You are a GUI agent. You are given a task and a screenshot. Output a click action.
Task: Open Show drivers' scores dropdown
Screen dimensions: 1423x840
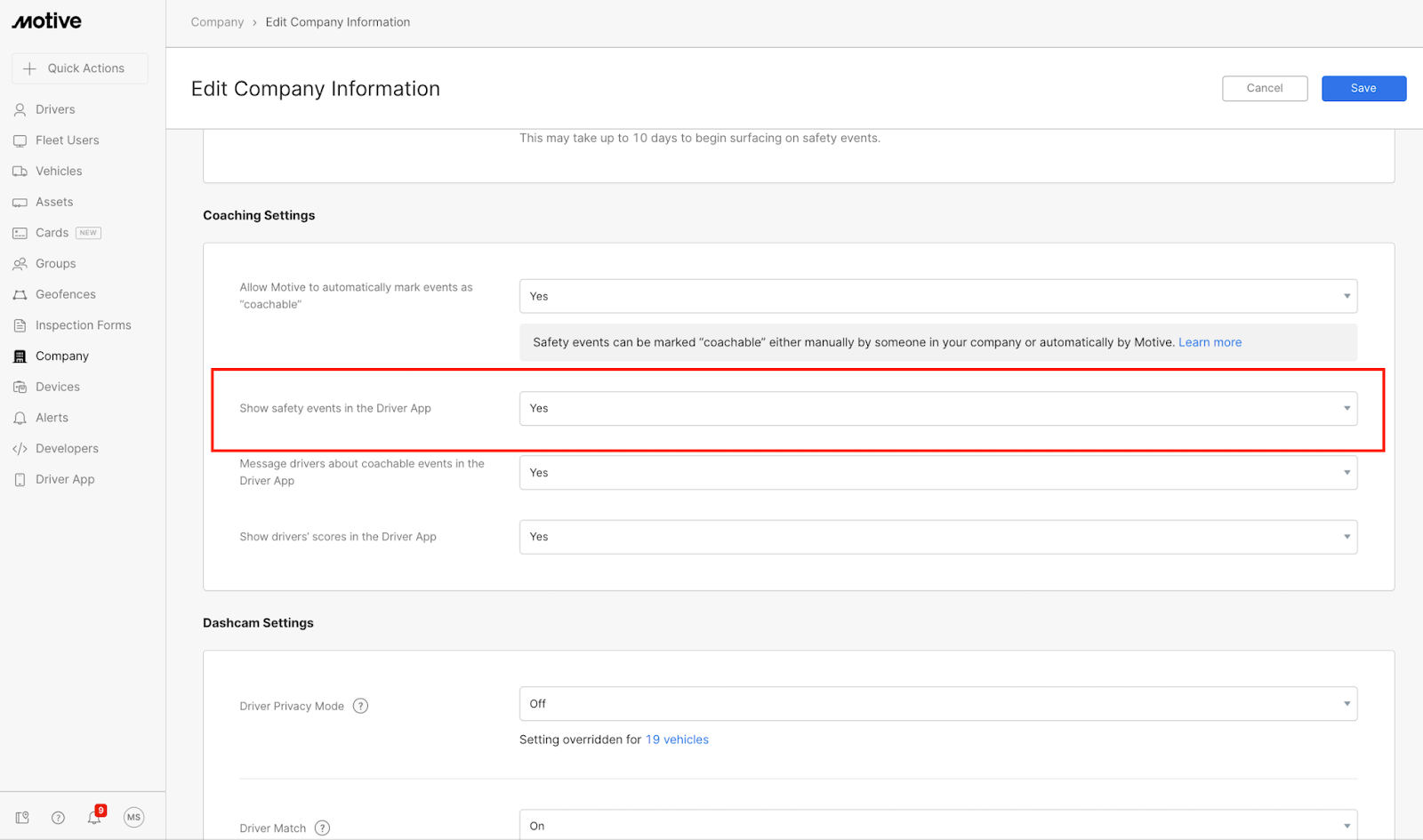click(x=938, y=537)
